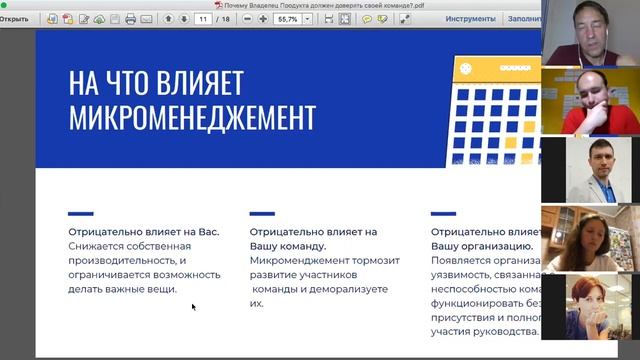Viewport: 640px width, 360px height.
Task: Click the convert PDF icon with red badge
Action: pos(68,19)
